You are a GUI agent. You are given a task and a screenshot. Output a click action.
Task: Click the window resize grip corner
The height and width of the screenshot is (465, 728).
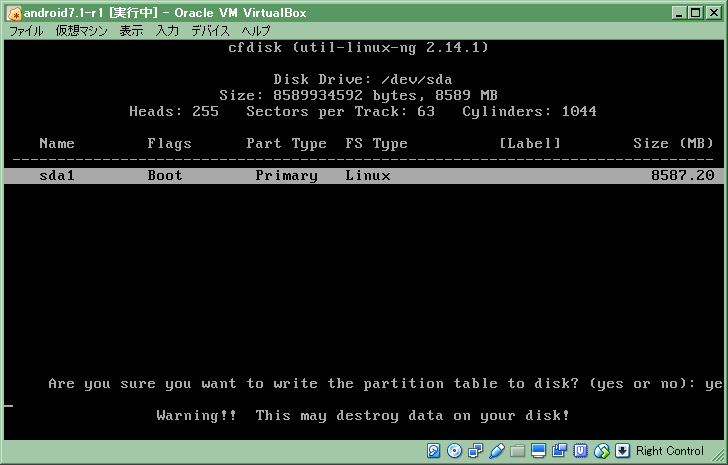719,454
